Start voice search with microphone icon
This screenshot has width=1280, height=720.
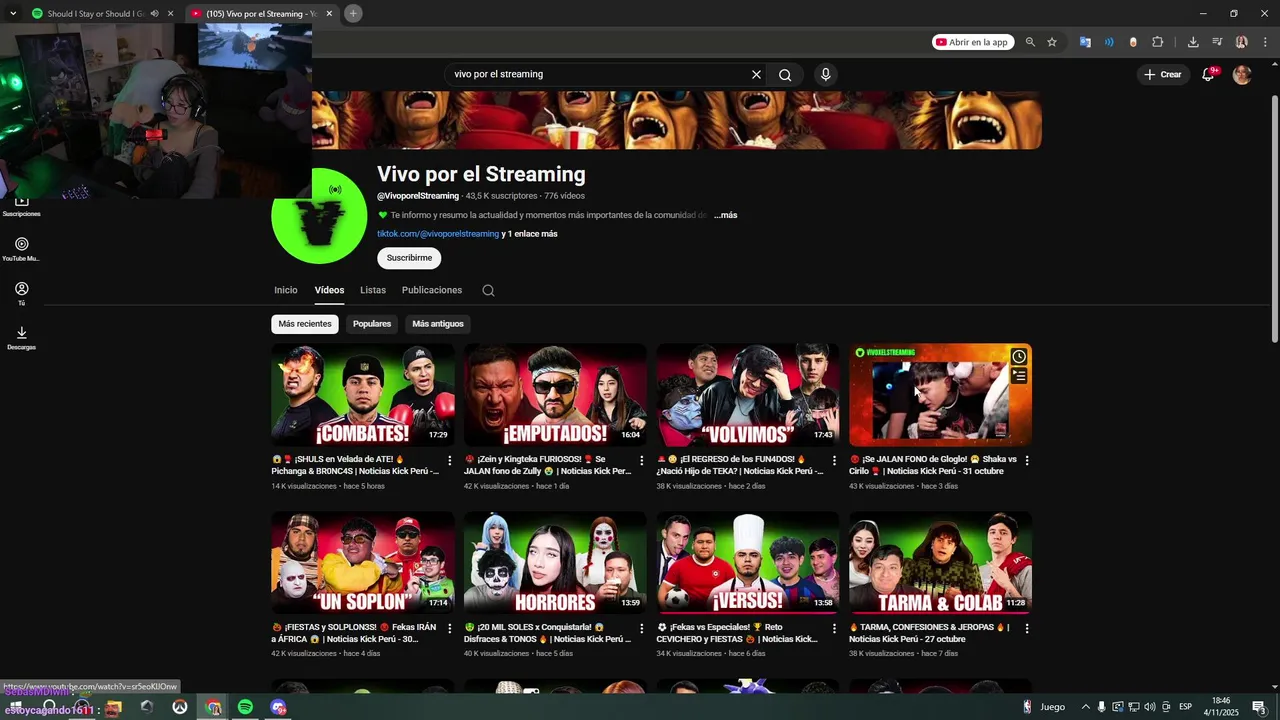(x=825, y=74)
